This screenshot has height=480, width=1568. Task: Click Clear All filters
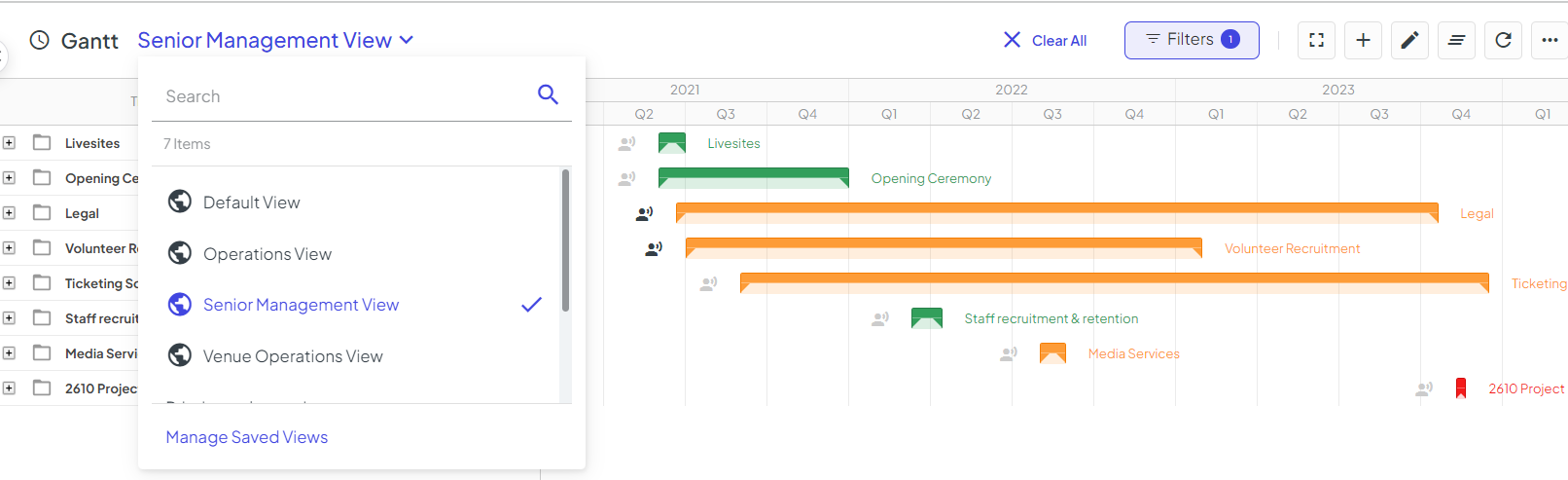tap(1045, 40)
